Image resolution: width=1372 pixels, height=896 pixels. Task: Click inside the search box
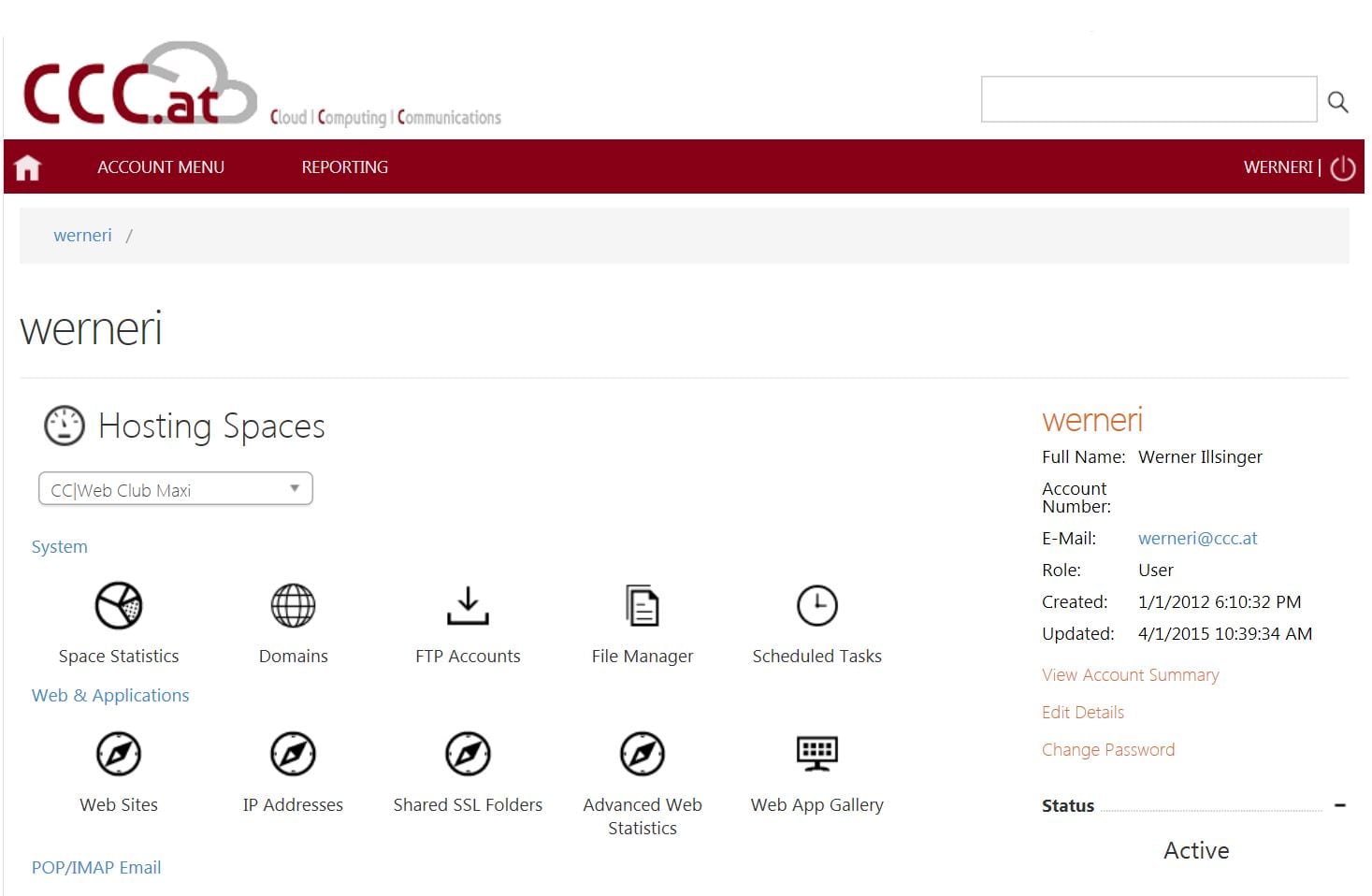[1148, 98]
